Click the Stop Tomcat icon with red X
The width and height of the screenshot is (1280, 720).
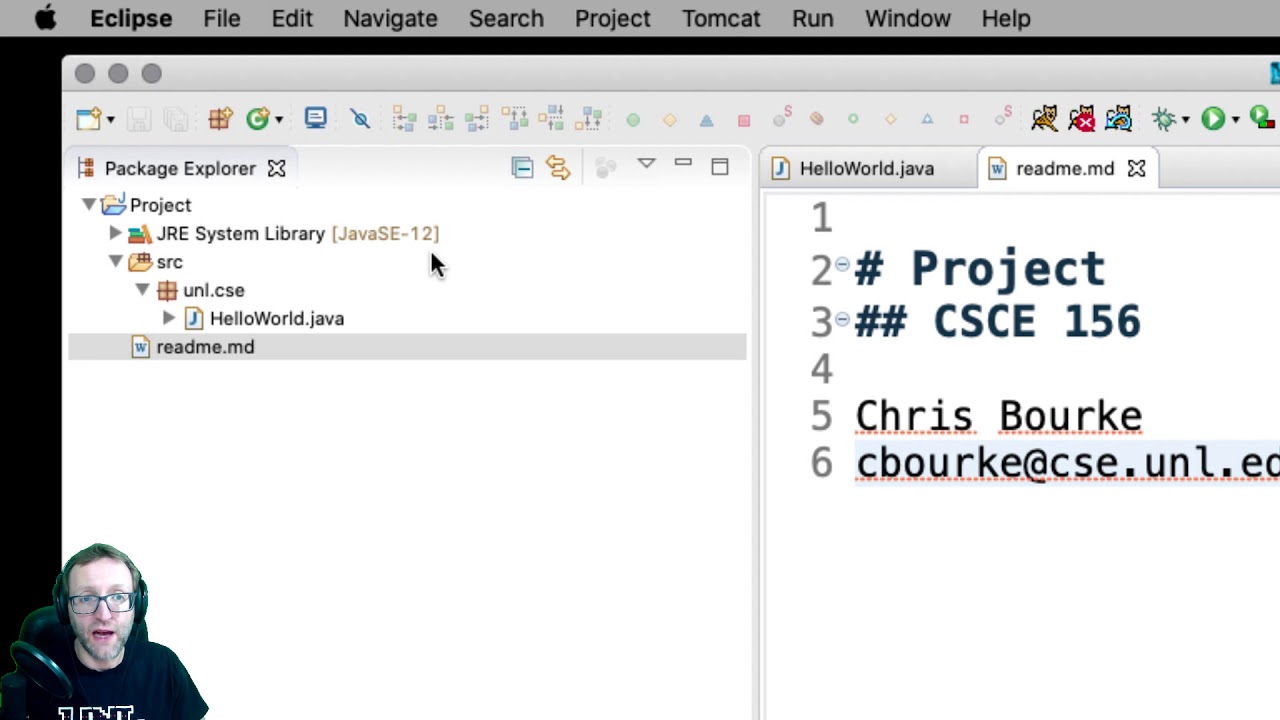point(1081,119)
